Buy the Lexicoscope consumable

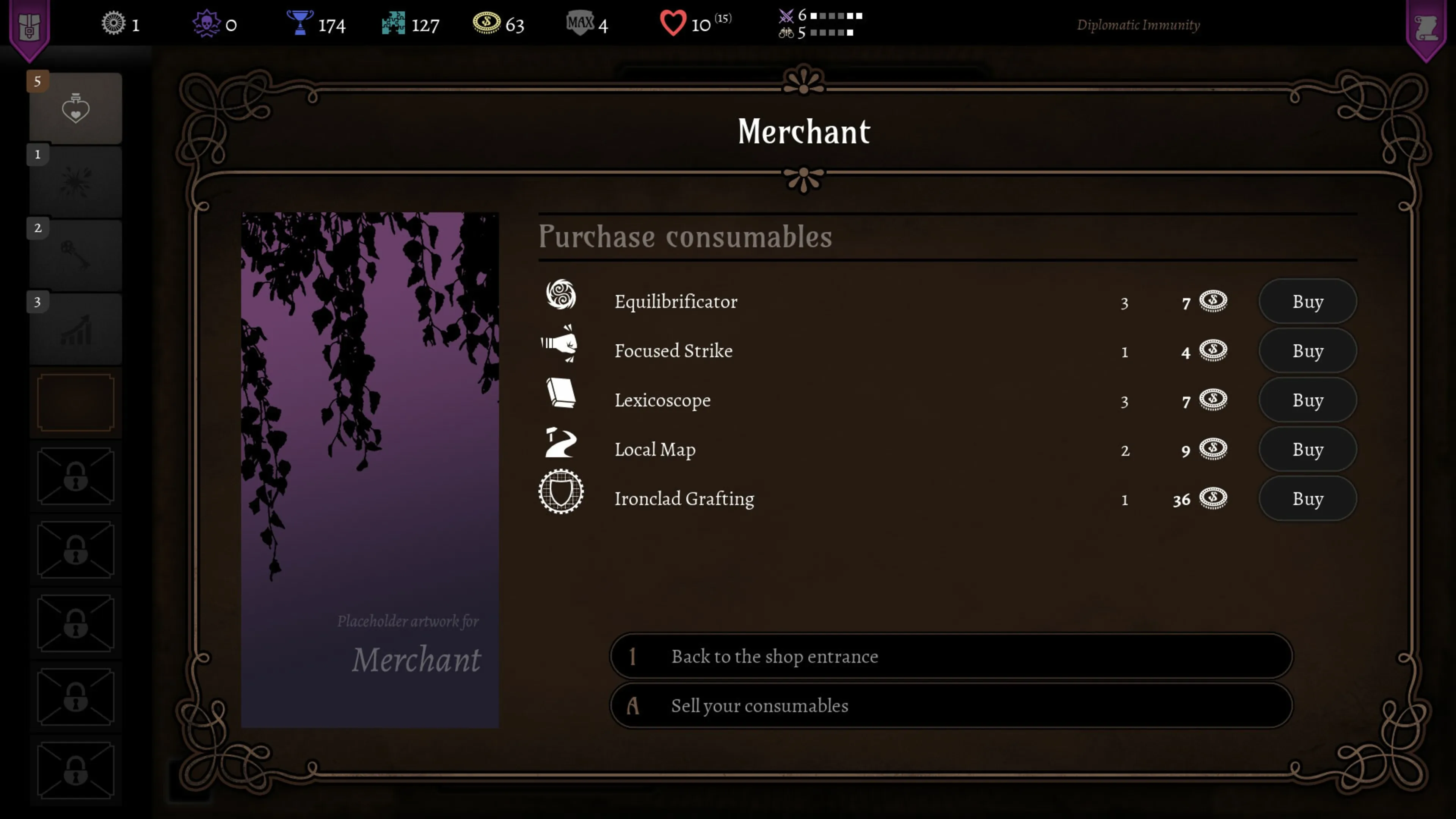(x=1307, y=400)
